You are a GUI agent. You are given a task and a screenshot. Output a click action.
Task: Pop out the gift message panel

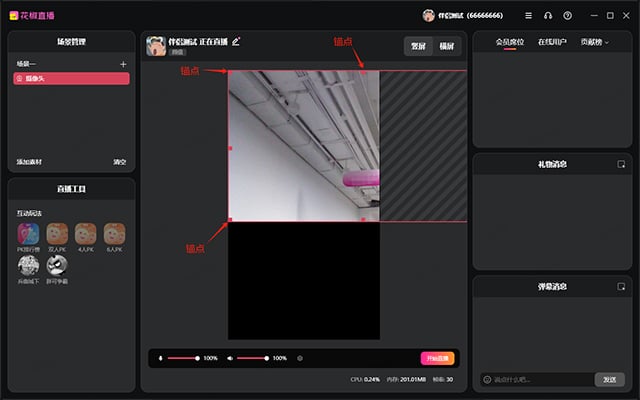point(621,164)
